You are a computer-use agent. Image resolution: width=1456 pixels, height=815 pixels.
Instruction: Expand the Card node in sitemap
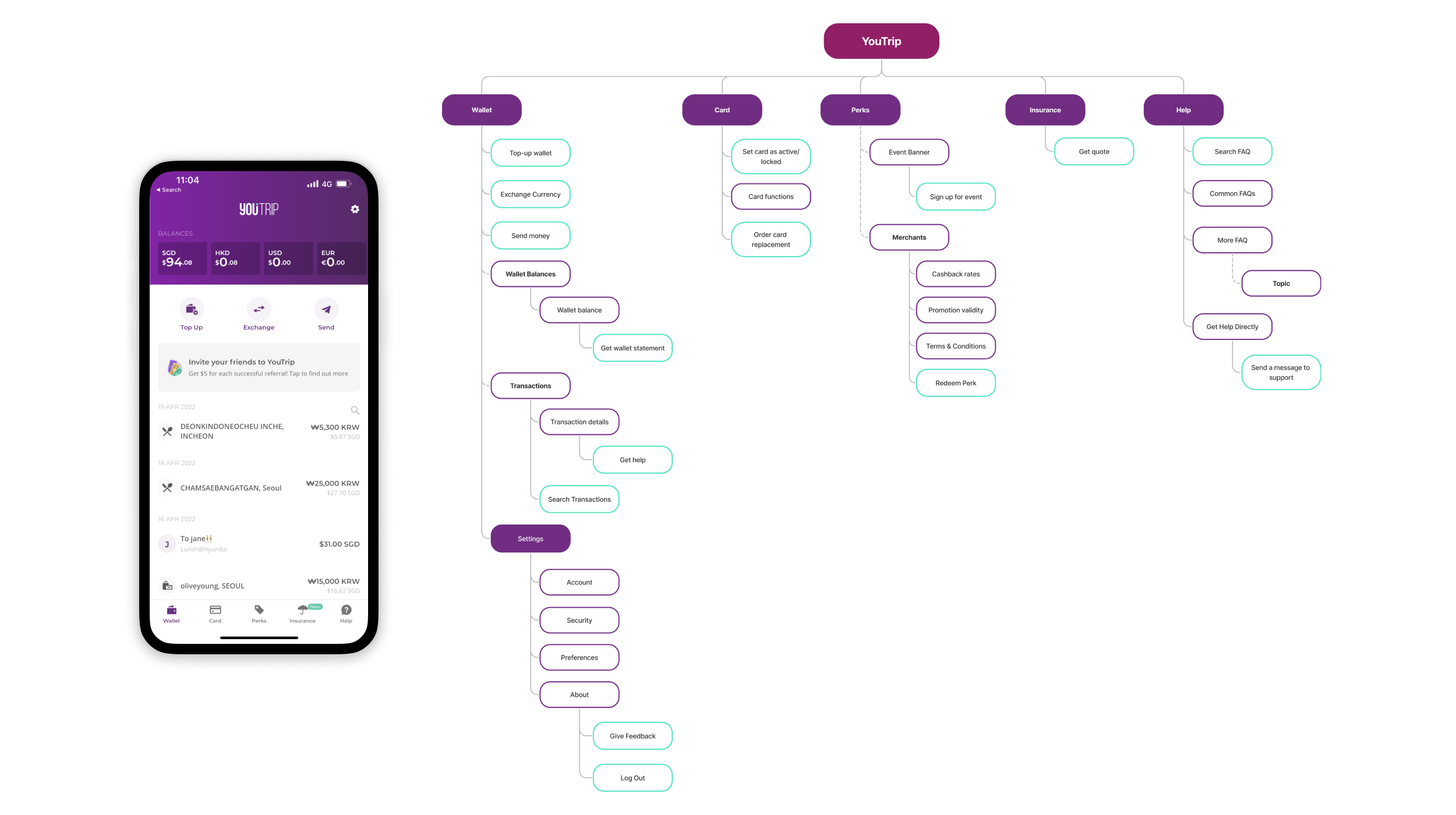721,109
